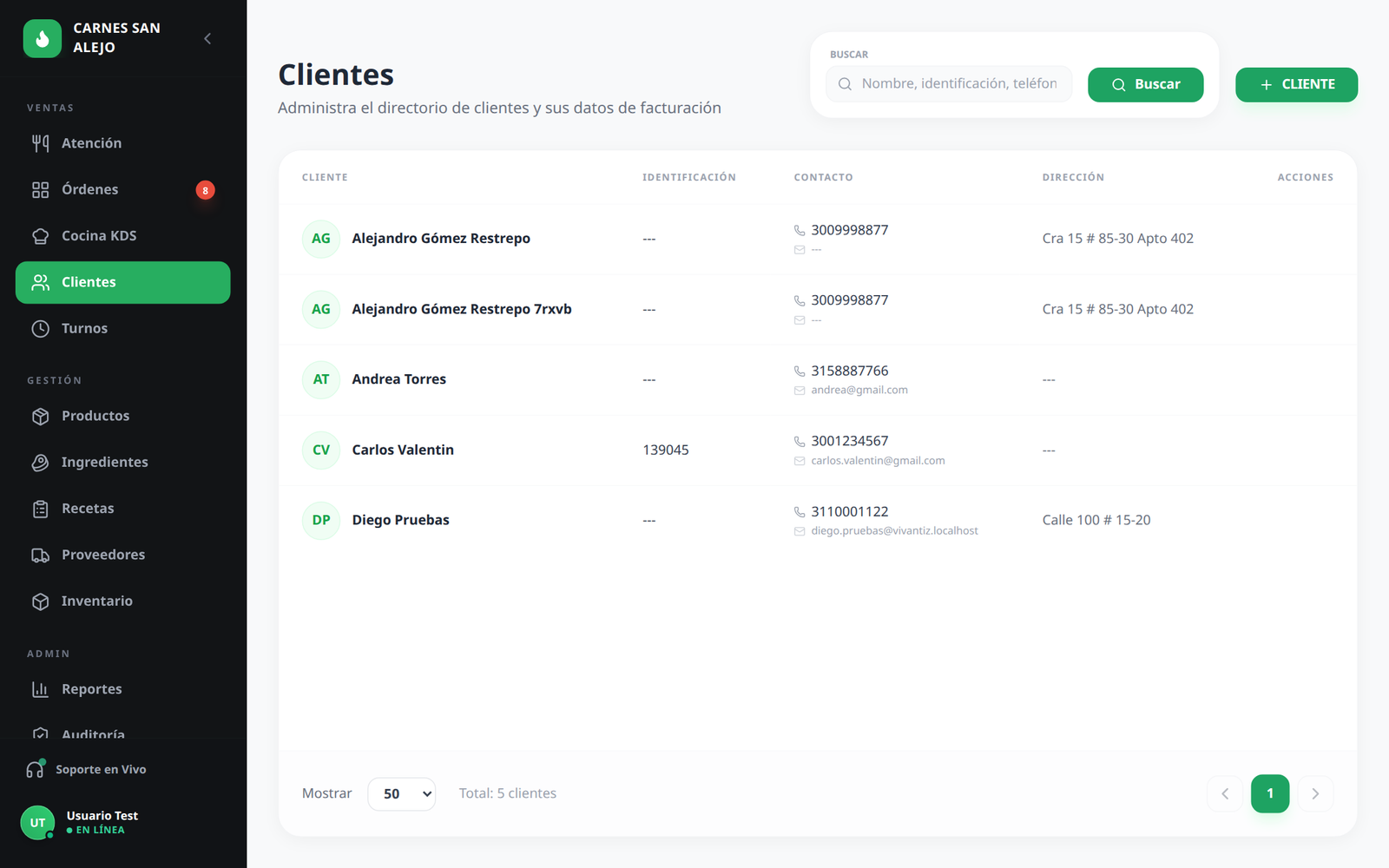Go to next page with right chevron

coord(1315,793)
